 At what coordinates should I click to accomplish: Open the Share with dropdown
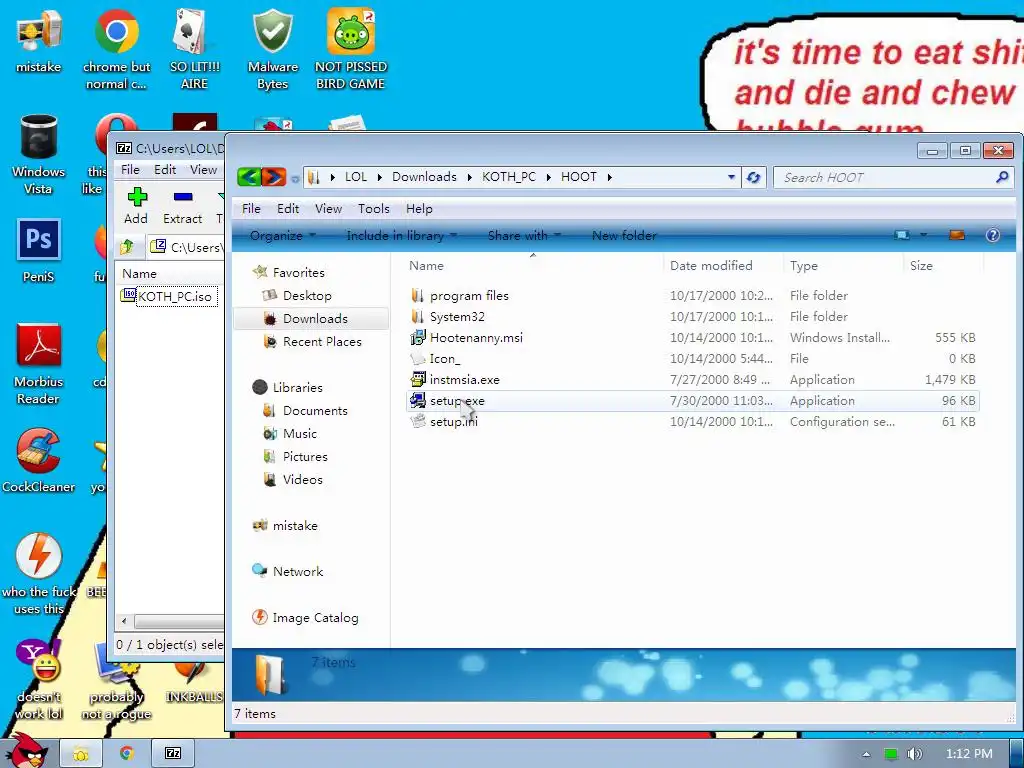524,236
